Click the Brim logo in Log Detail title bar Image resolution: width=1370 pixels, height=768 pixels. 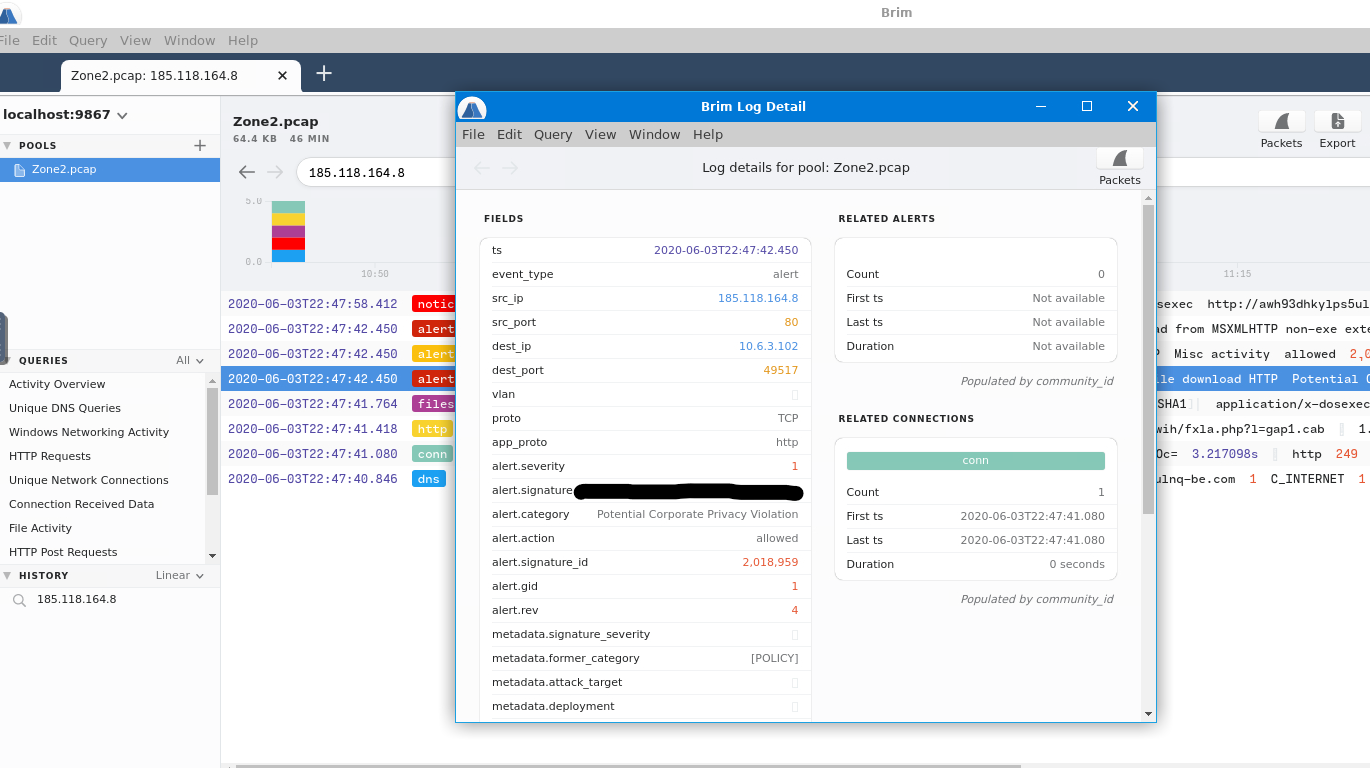click(472, 107)
